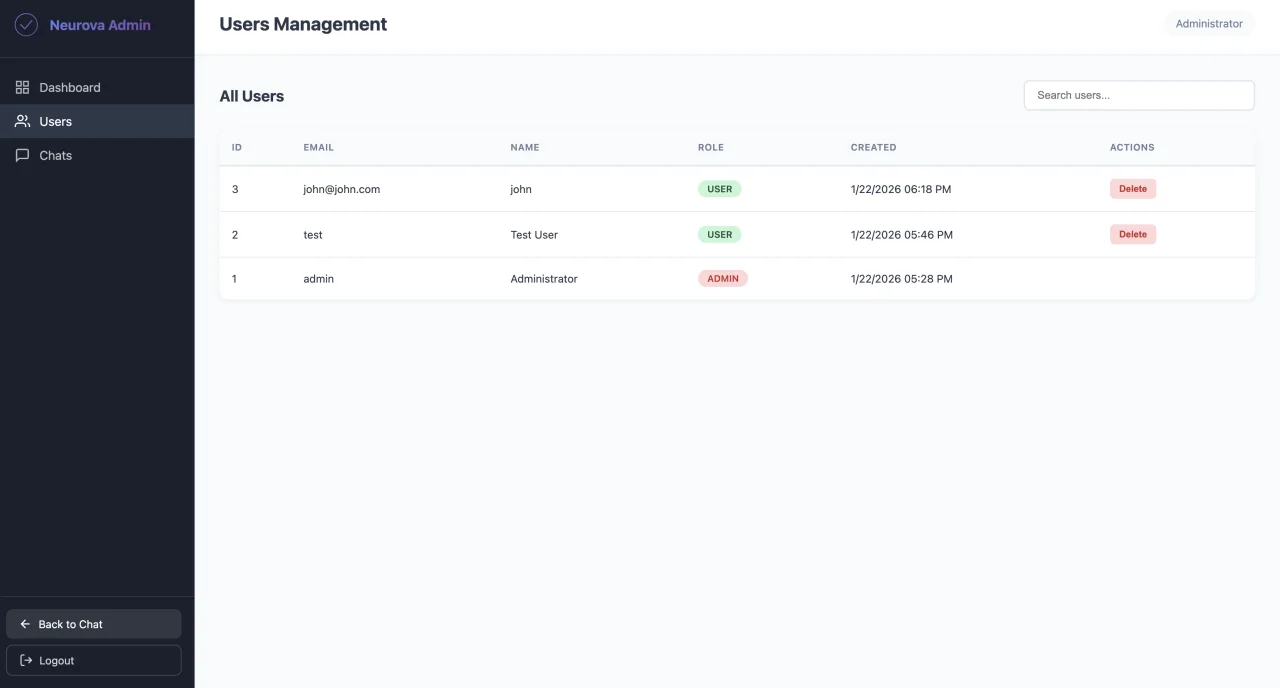The width and height of the screenshot is (1280, 688).
Task: Click the name cell 'john'
Action: [x=521, y=189]
